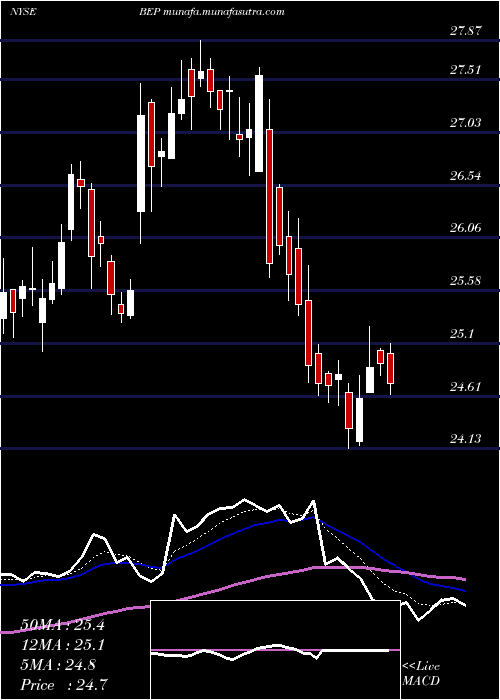Click the 50MA : 25.4 legend text
500x700 pixels.
tap(63, 625)
